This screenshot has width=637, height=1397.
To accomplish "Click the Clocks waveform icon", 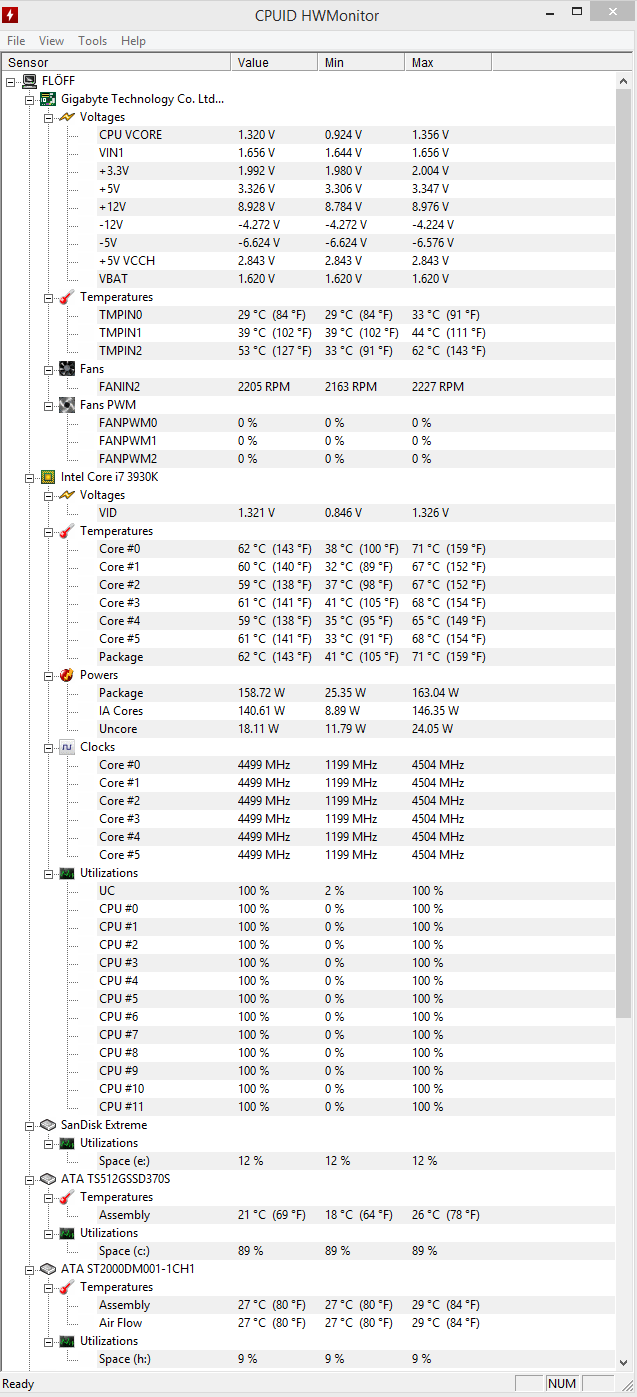I will [x=67, y=747].
